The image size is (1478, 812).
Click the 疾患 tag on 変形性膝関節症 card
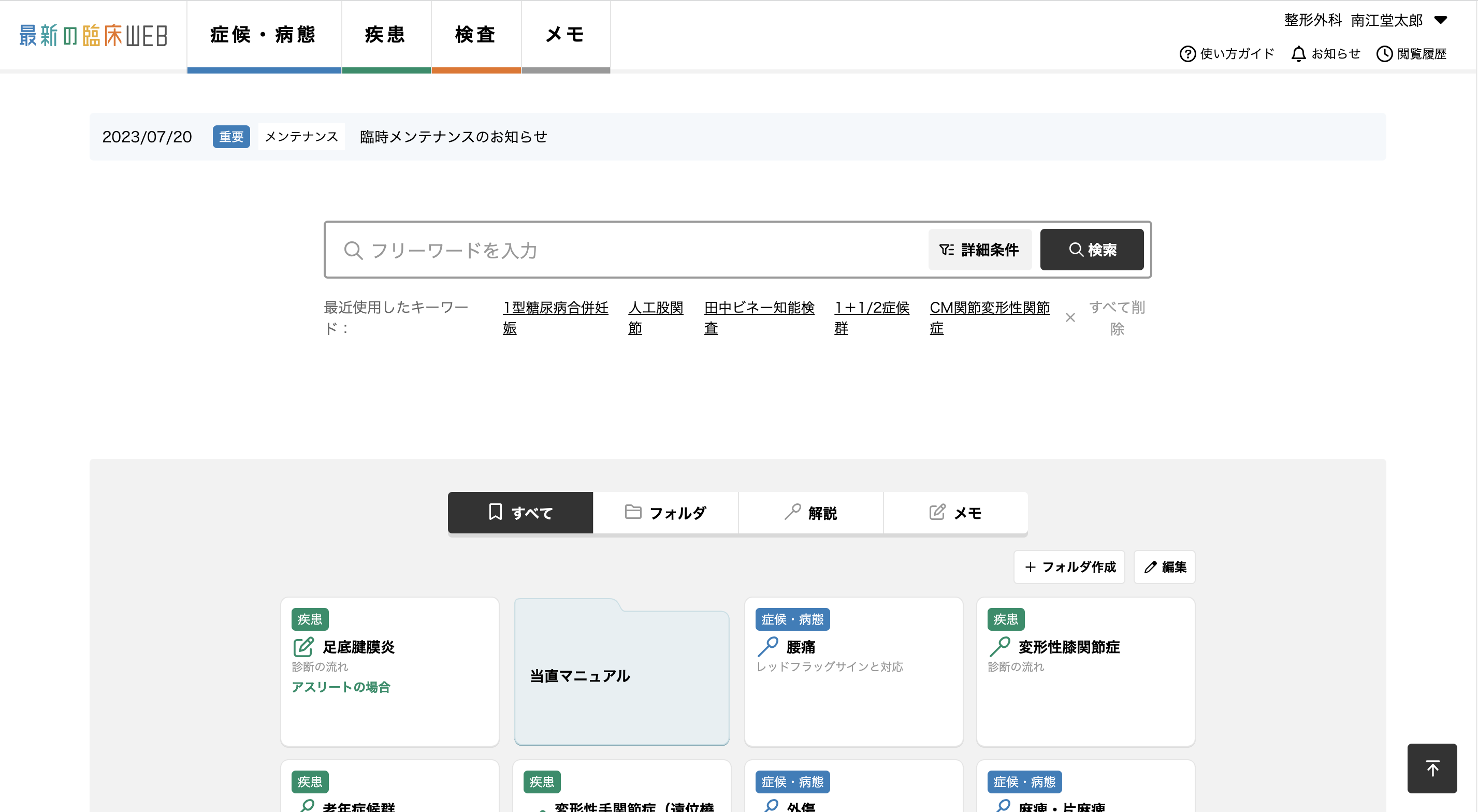pyautogui.click(x=1006, y=619)
